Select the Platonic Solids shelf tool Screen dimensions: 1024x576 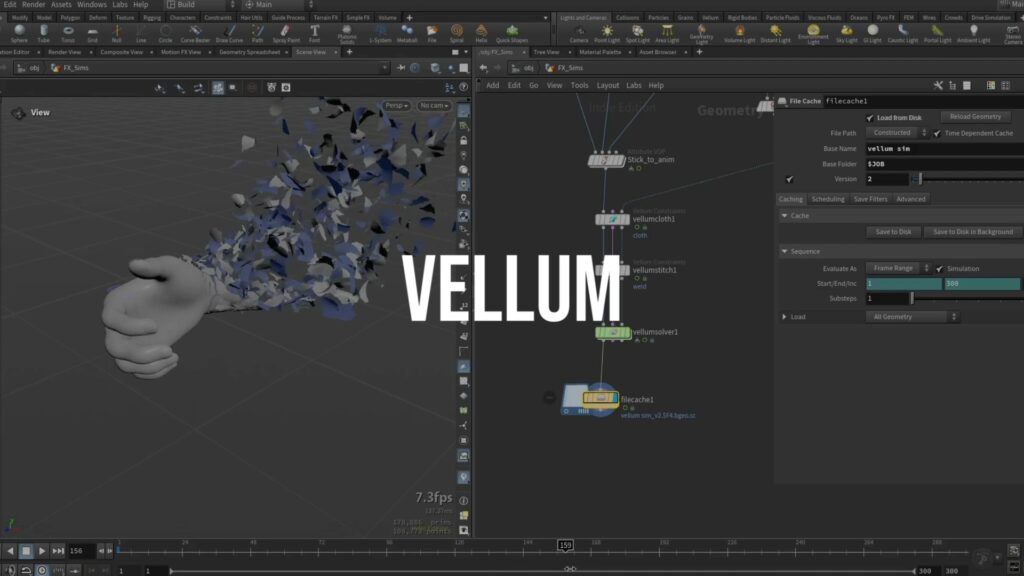click(347, 34)
